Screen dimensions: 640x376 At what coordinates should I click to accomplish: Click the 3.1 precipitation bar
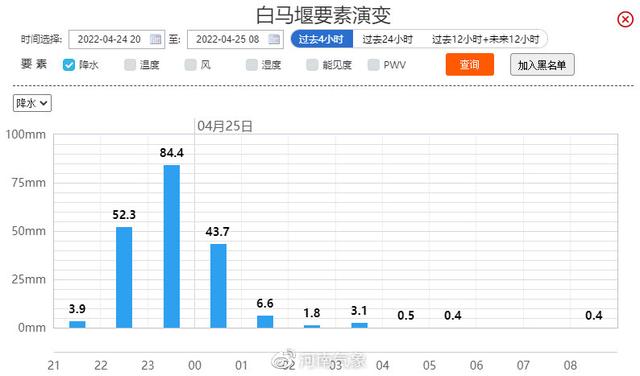[359, 325]
